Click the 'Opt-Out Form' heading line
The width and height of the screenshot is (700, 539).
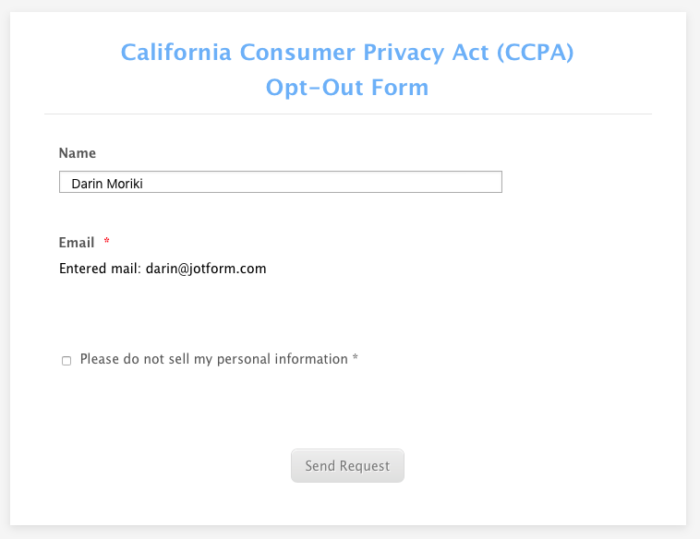(347, 88)
